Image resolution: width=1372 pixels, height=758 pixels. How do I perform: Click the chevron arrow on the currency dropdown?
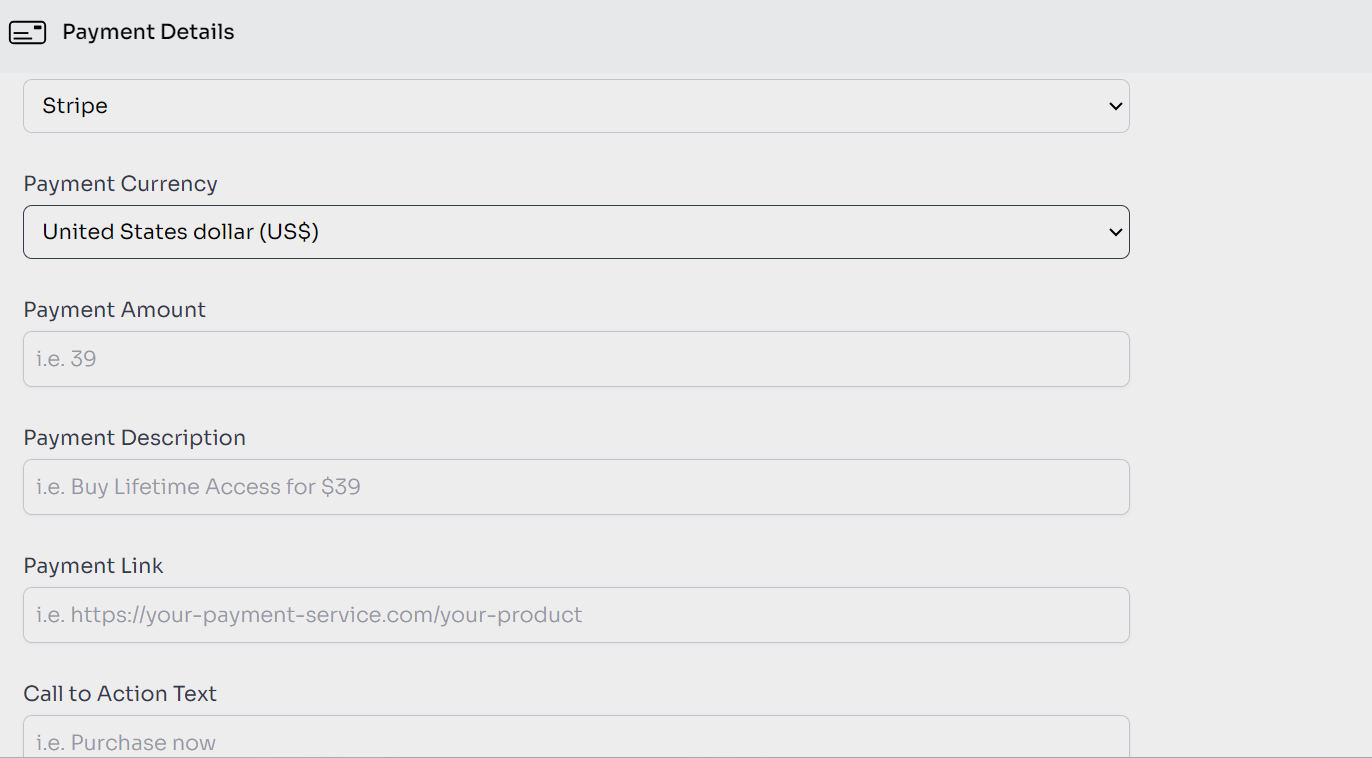[1116, 232]
